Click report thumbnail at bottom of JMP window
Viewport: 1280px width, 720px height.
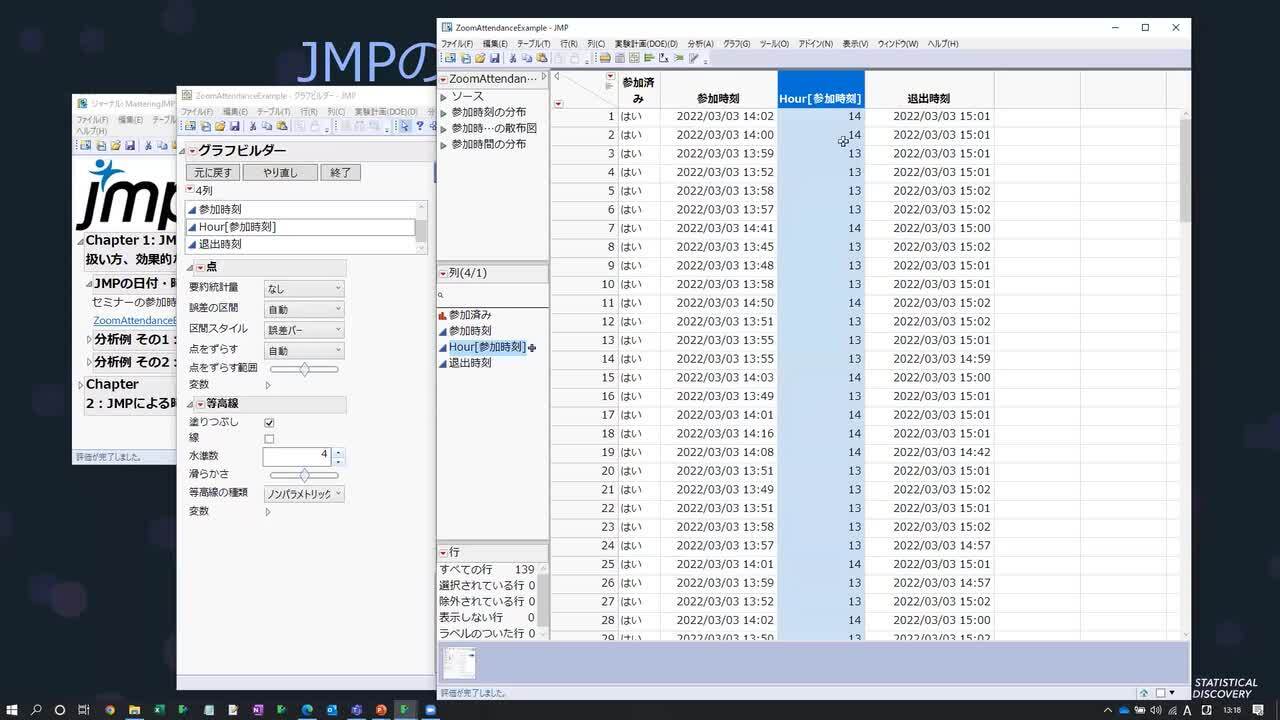click(459, 663)
